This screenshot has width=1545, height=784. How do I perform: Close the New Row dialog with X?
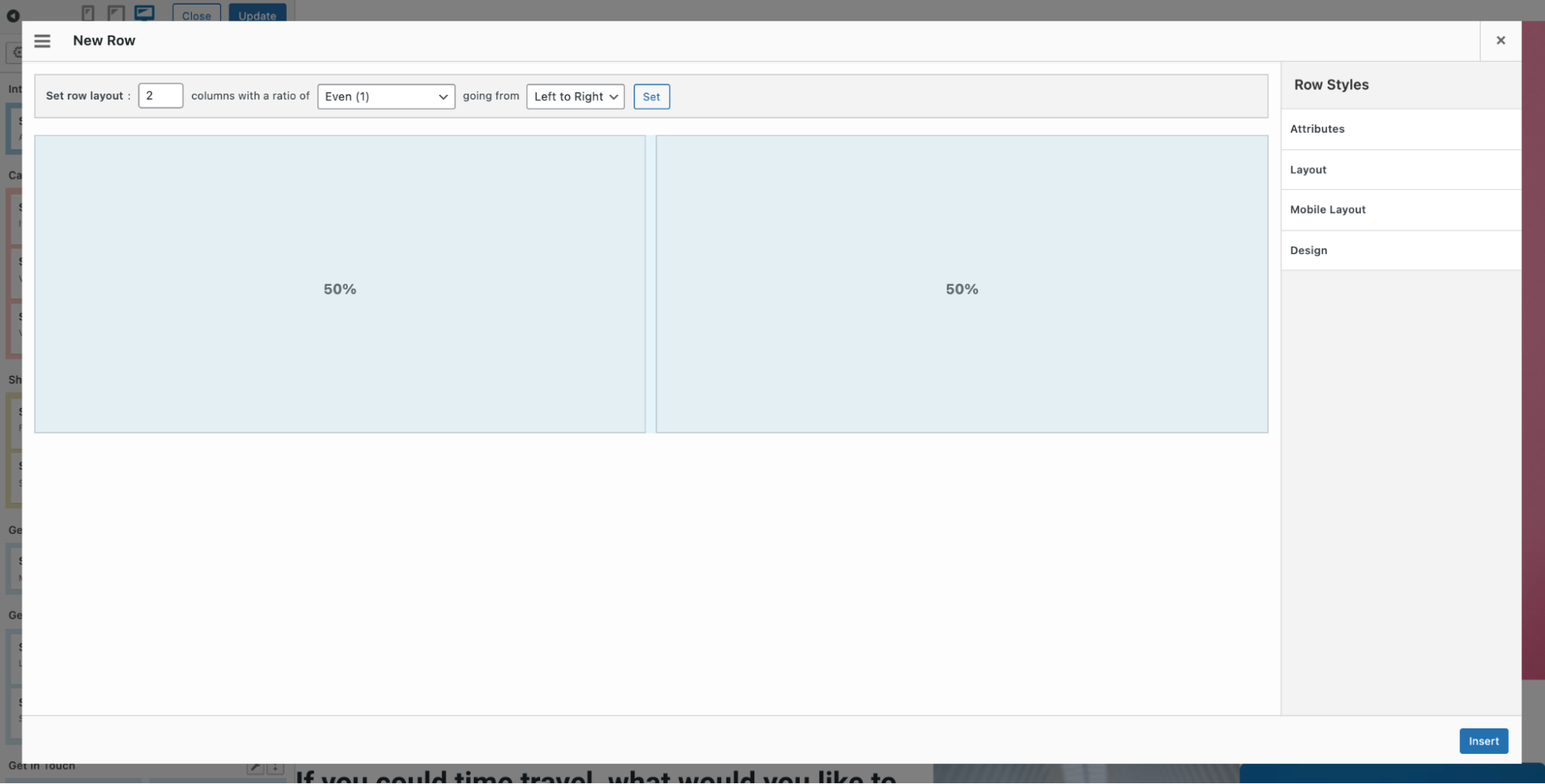click(x=1500, y=40)
